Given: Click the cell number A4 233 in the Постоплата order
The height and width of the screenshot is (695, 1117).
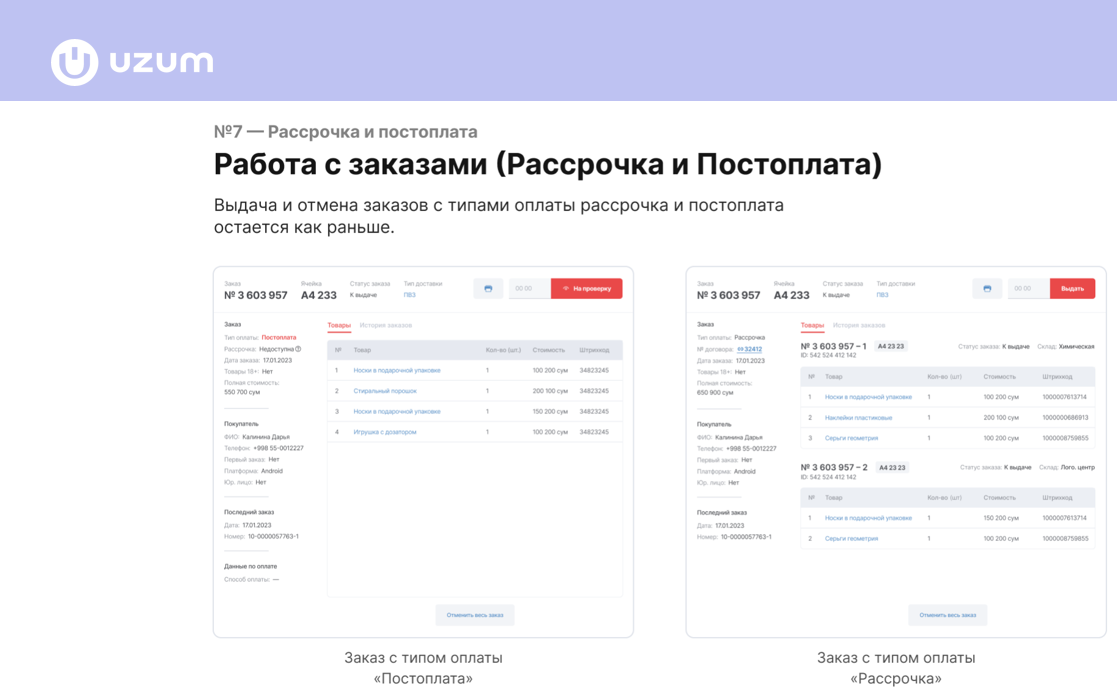Looking at the screenshot, I should point(318,295).
